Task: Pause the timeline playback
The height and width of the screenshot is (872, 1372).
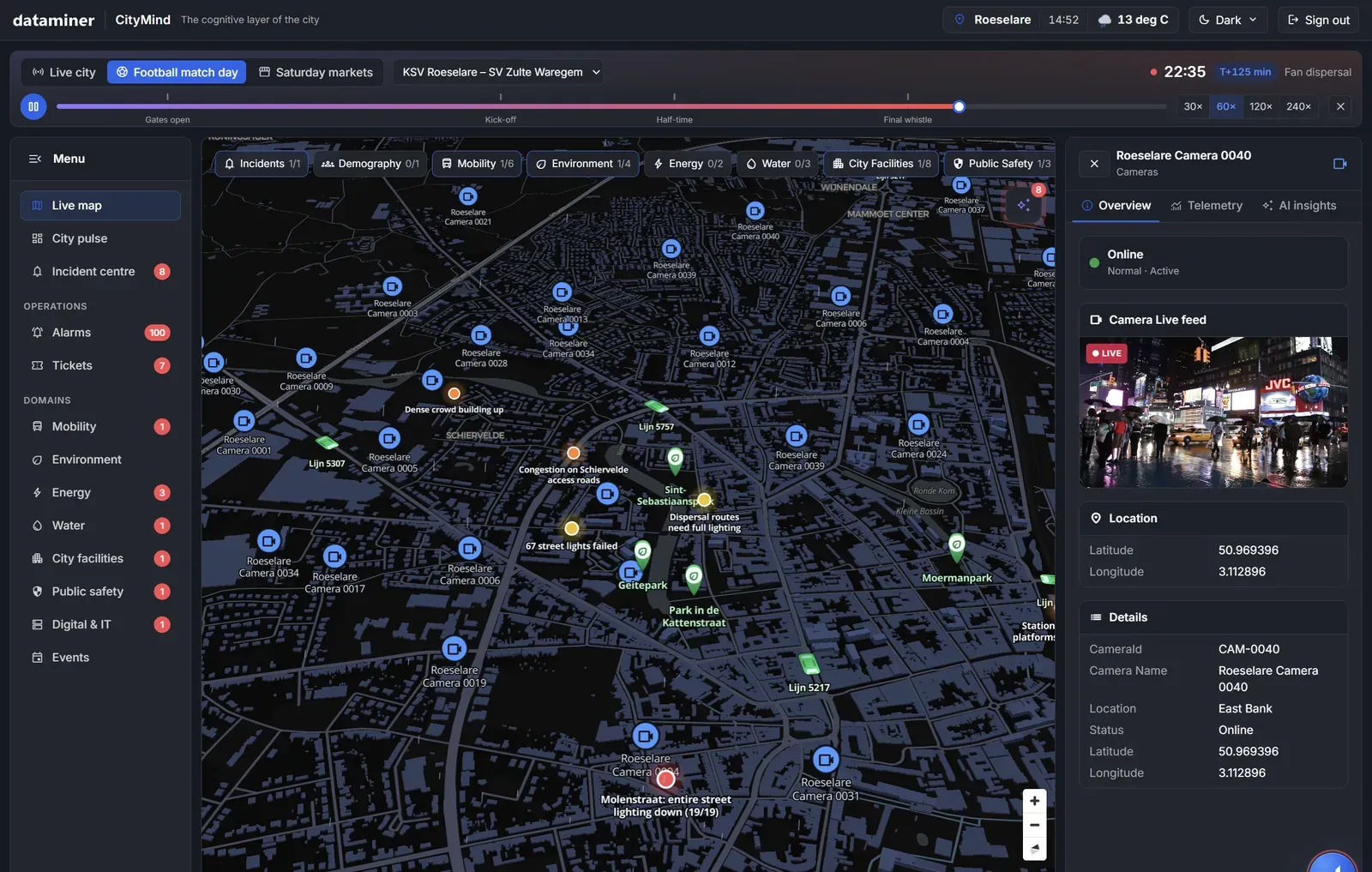Action: (33, 106)
